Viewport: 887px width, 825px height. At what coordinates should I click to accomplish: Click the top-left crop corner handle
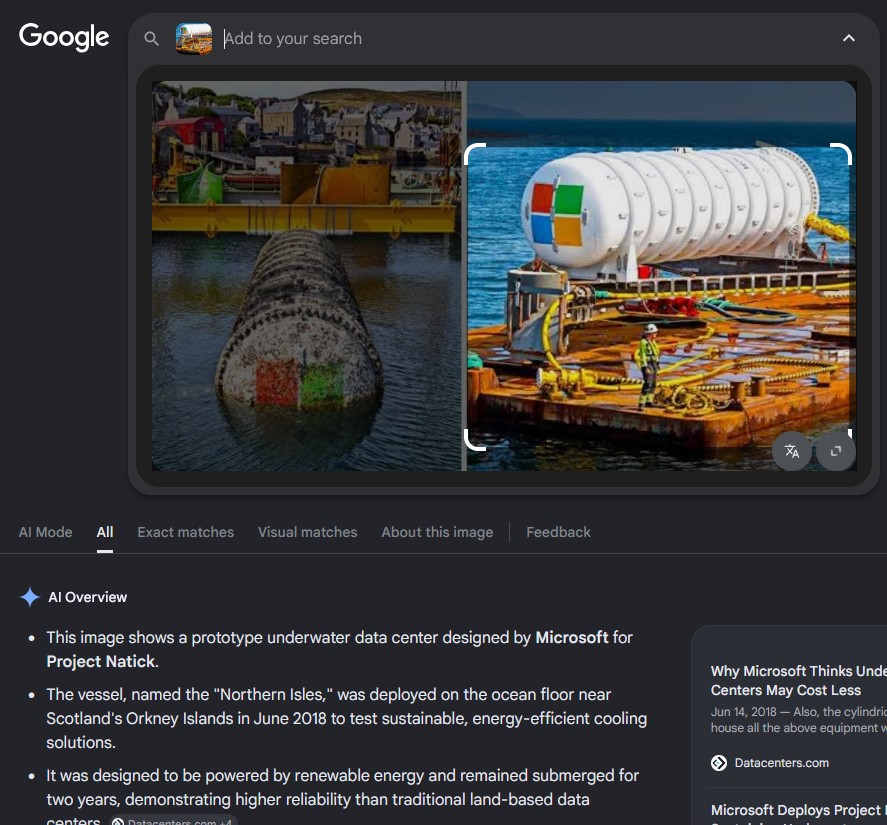(475, 154)
